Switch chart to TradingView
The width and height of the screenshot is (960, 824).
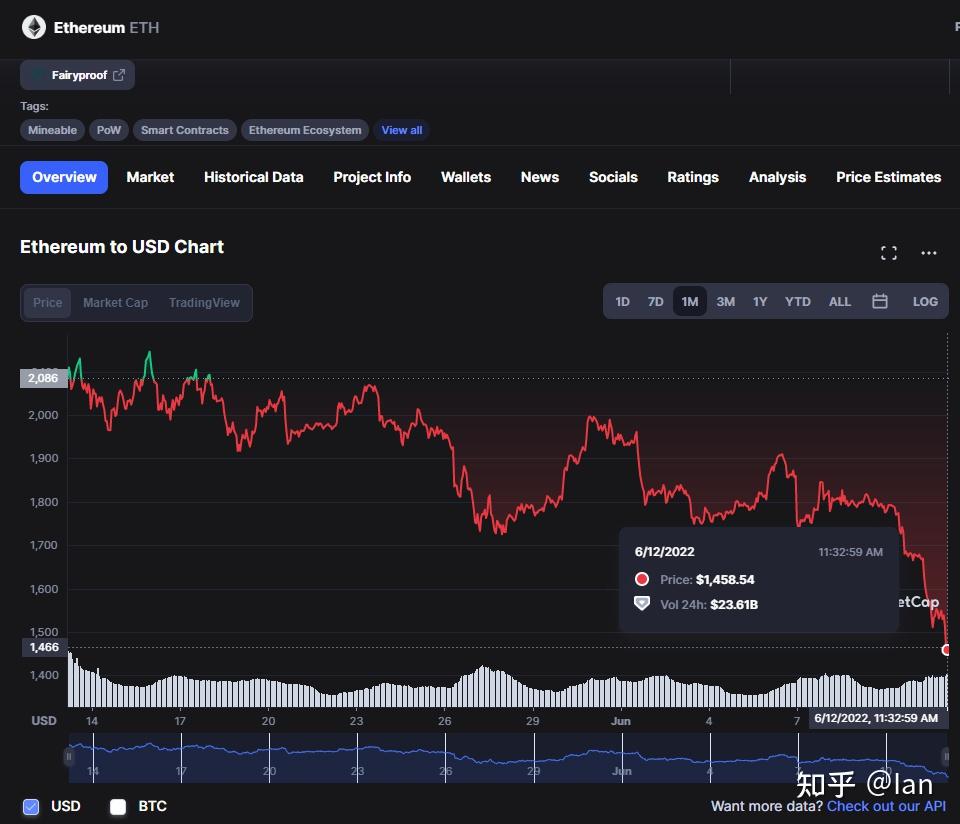(204, 302)
